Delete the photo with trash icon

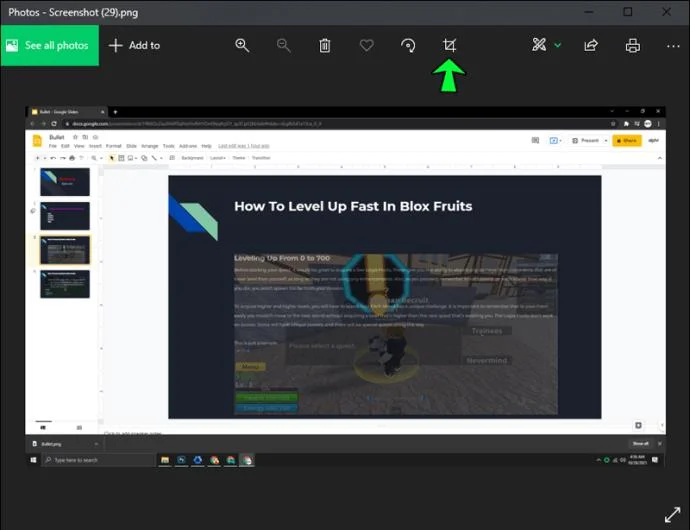pos(325,45)
